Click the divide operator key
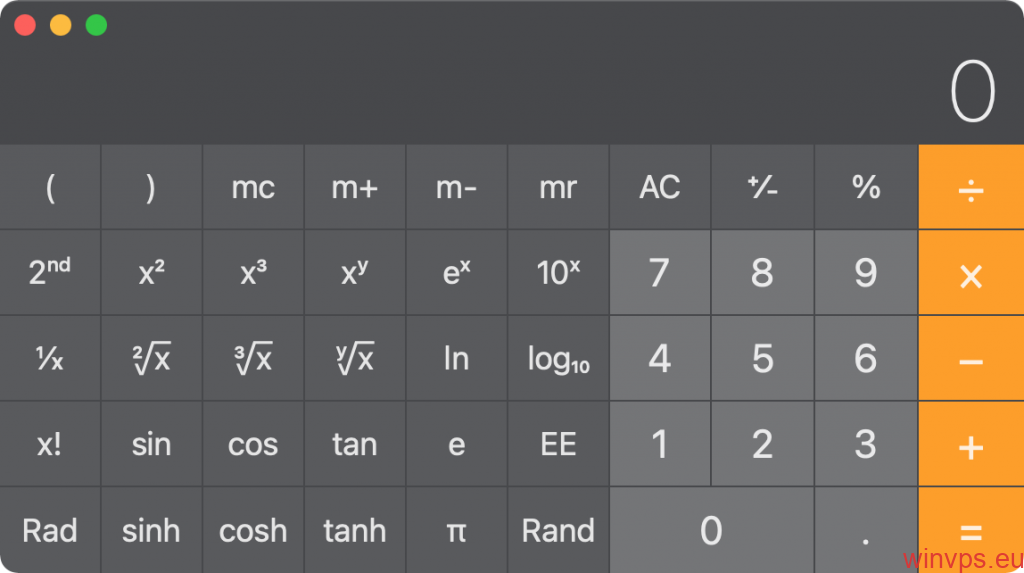The image size is (1024, 573). (x=971, y=188)
